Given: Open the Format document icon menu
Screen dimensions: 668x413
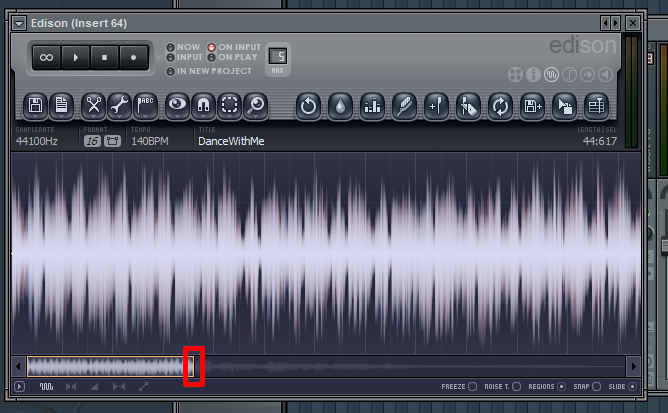Looking at the screenshot, I should (x=62, y=106).
